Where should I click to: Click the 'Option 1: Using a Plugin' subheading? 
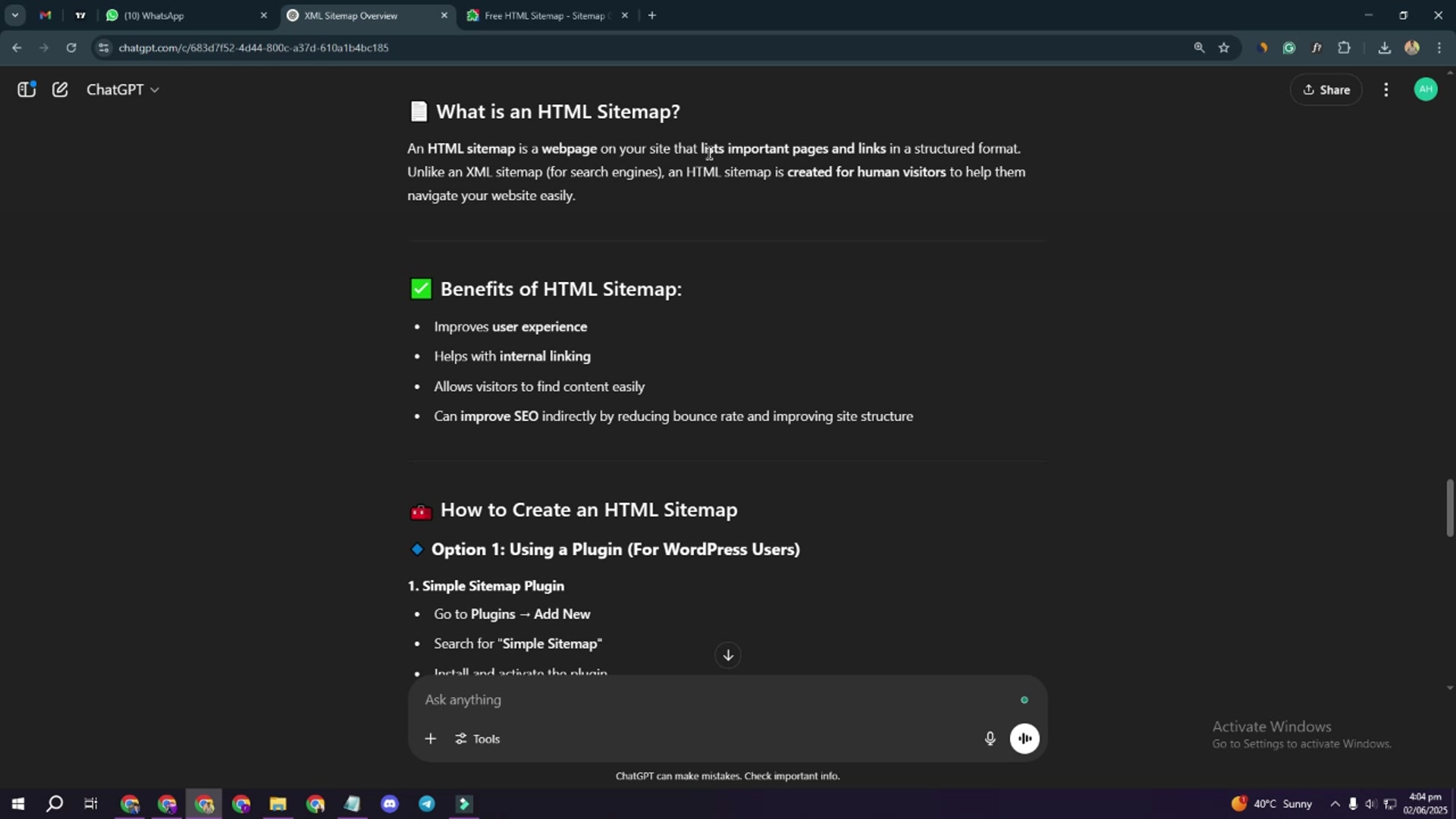(x=616, y=550)
